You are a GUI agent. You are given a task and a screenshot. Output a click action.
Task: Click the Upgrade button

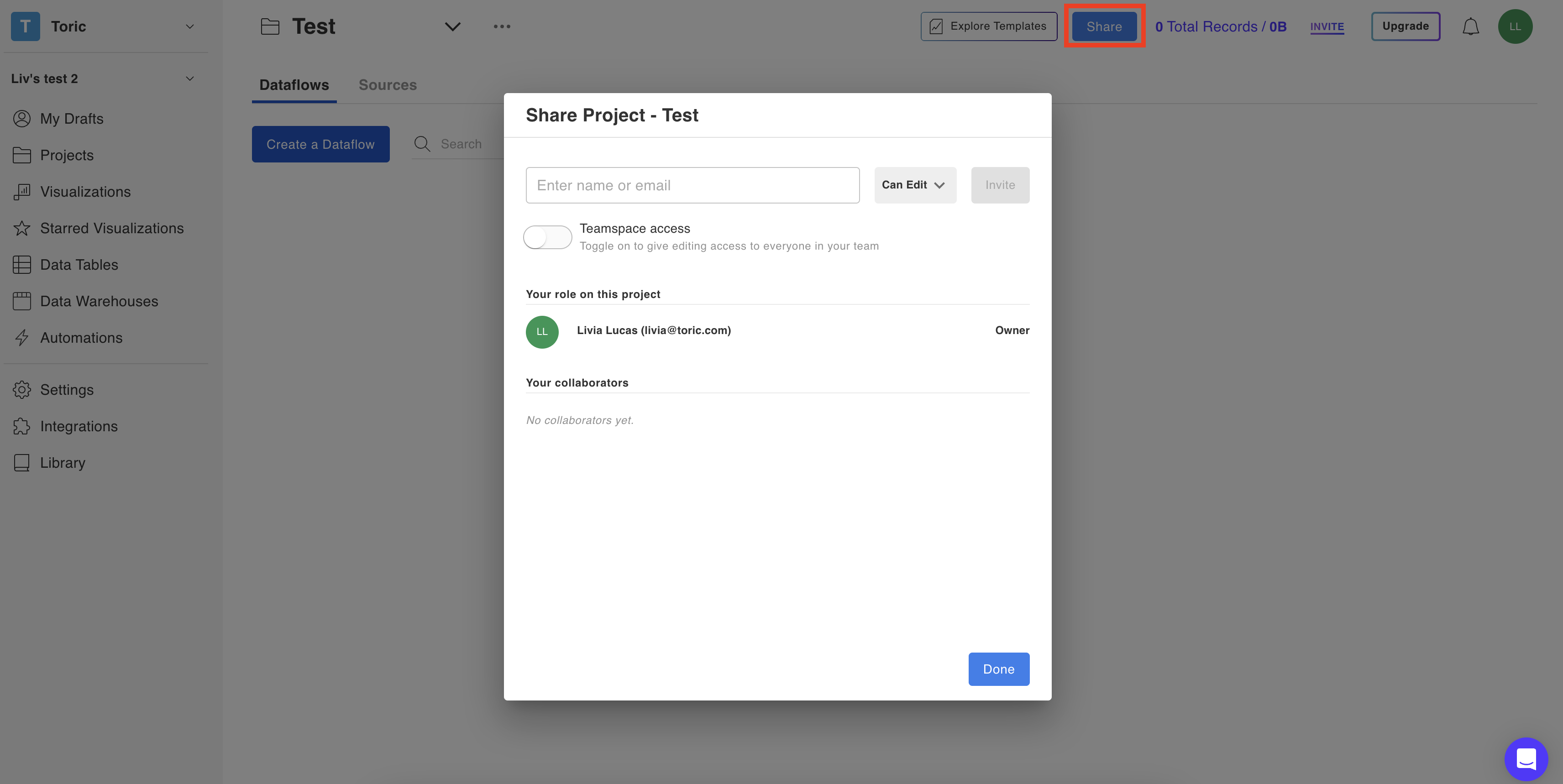click(x=1405, y=26)
